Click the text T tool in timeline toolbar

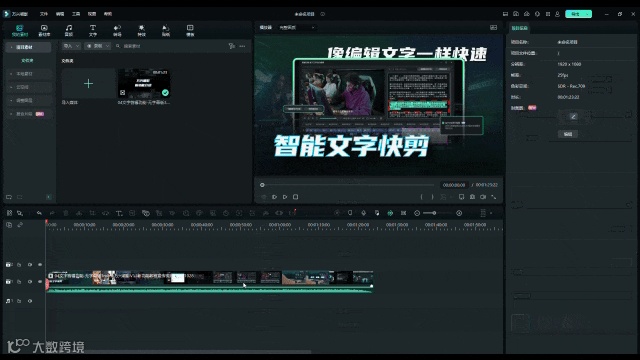coord(119,213)
